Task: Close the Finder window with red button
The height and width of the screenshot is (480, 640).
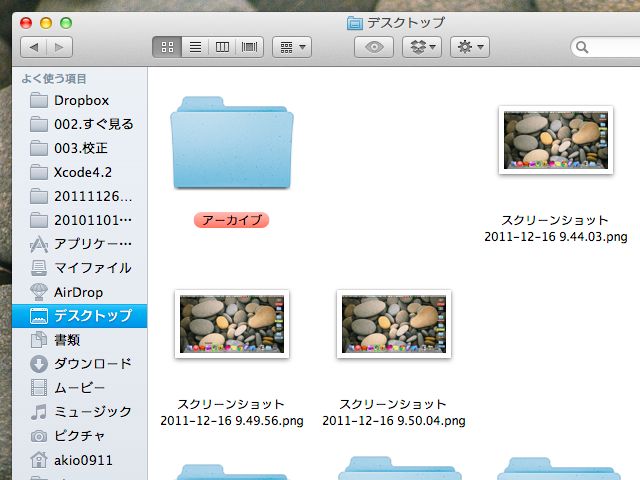Action: pyautogui.click(x=26, y=23)
